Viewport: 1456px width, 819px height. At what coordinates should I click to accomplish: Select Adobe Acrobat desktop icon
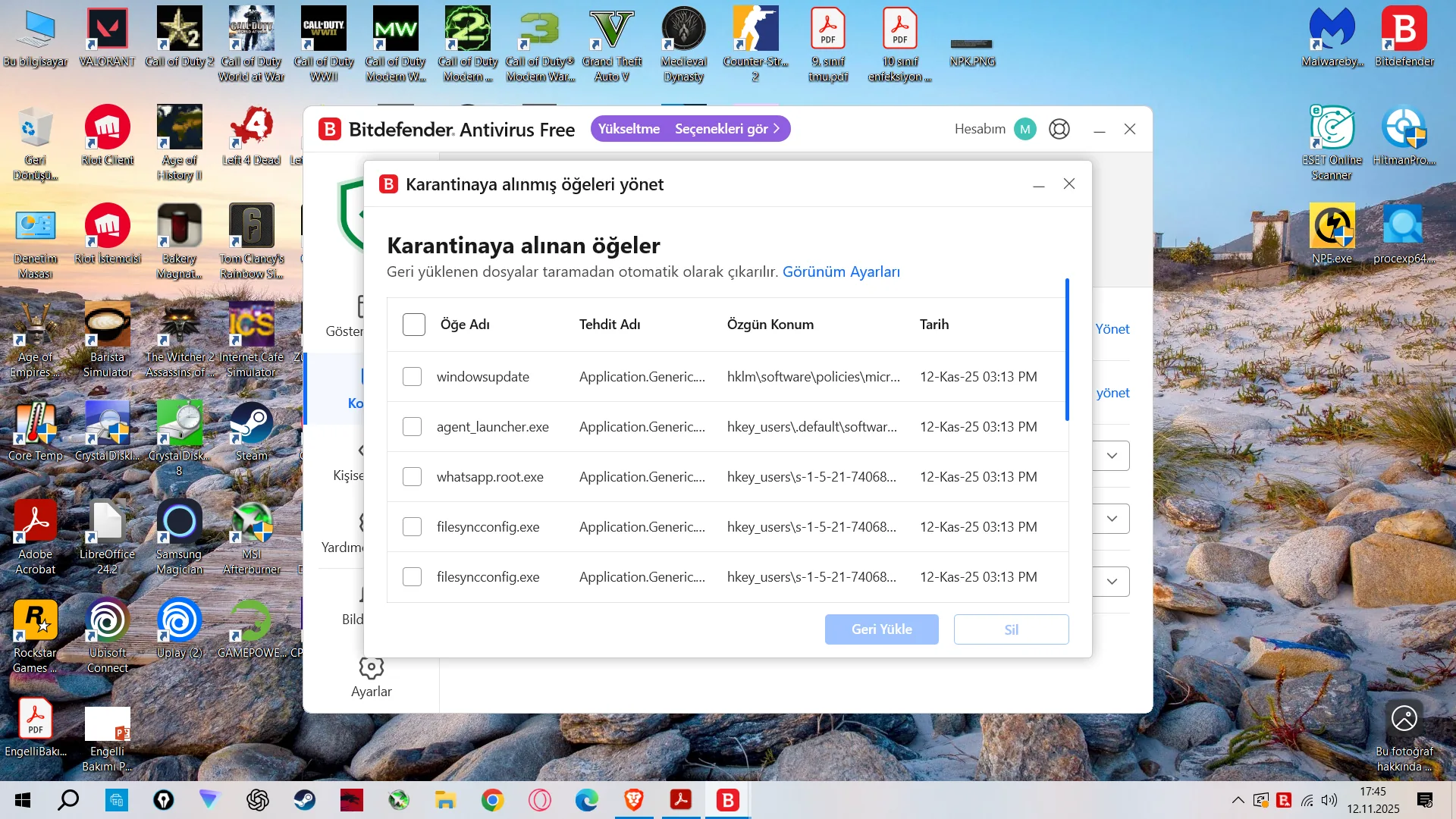[36, 538]
